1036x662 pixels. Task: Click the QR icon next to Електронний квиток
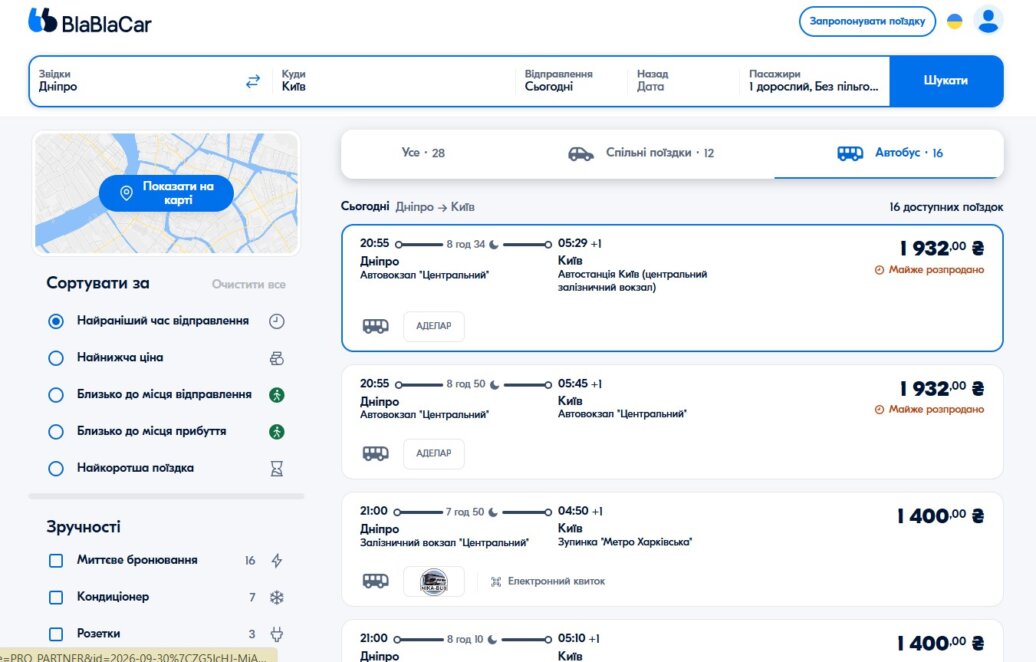496,582
